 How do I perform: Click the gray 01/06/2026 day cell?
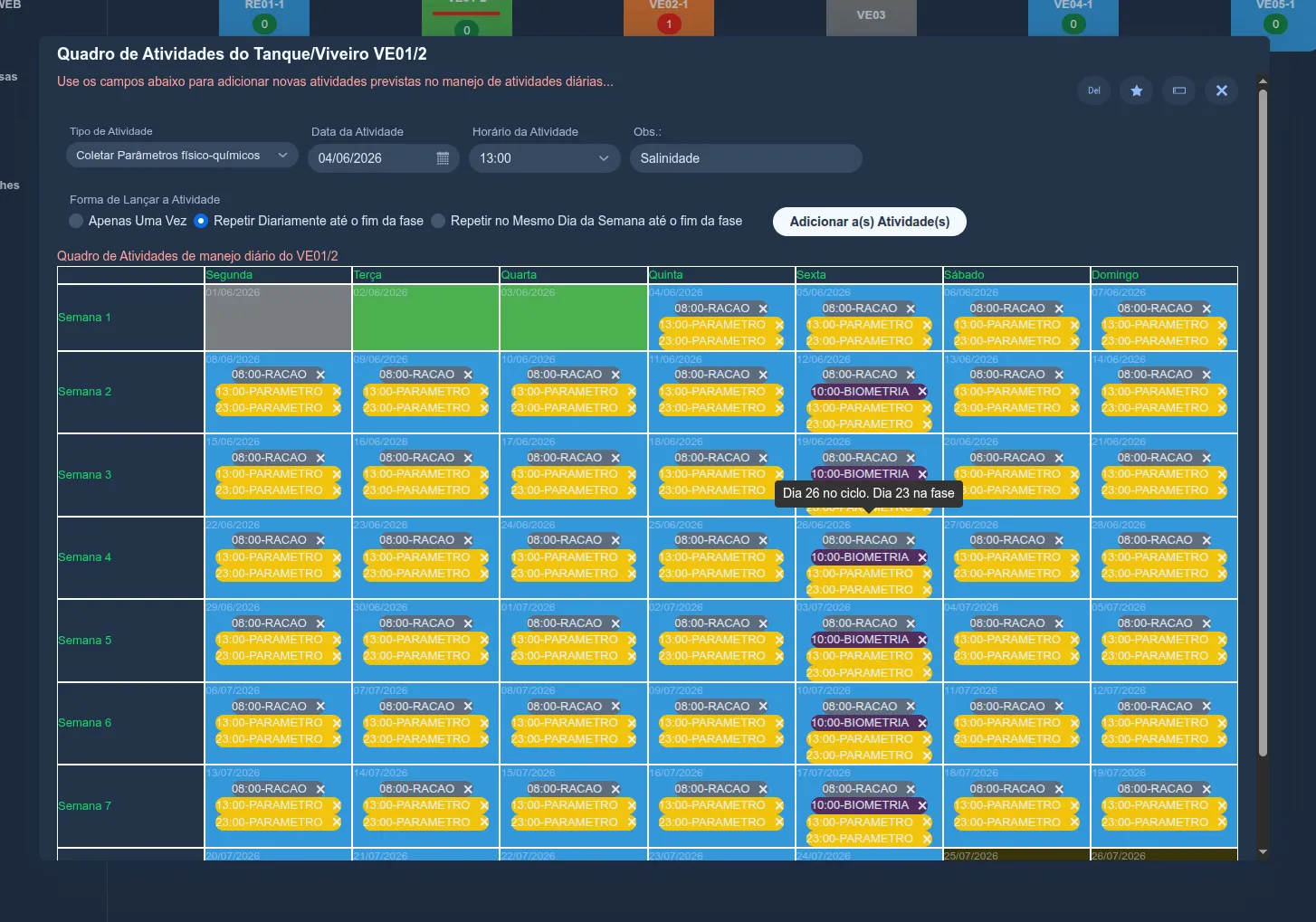(278, 318)
